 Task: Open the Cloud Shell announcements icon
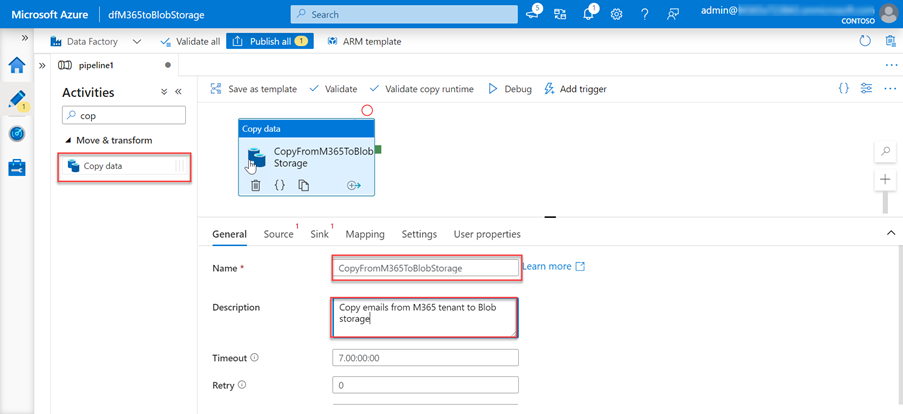[534, 14]
